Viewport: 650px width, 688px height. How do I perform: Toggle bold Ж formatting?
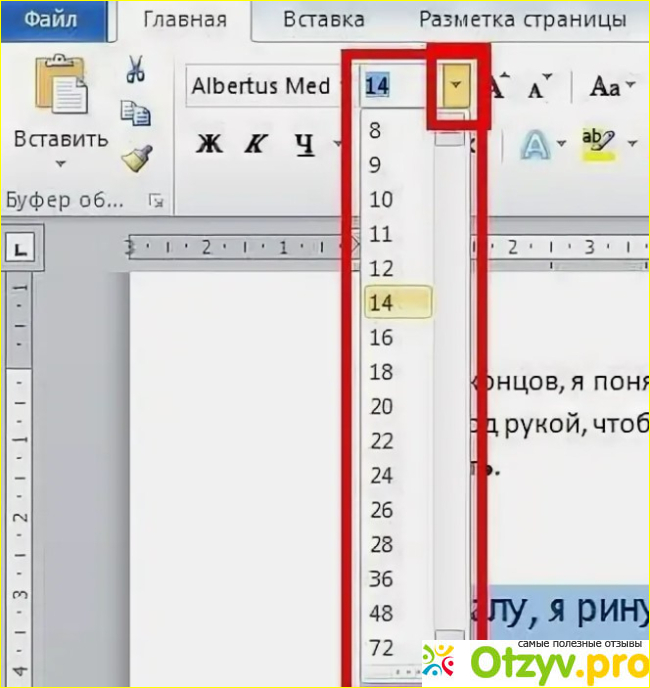point(208,145)
